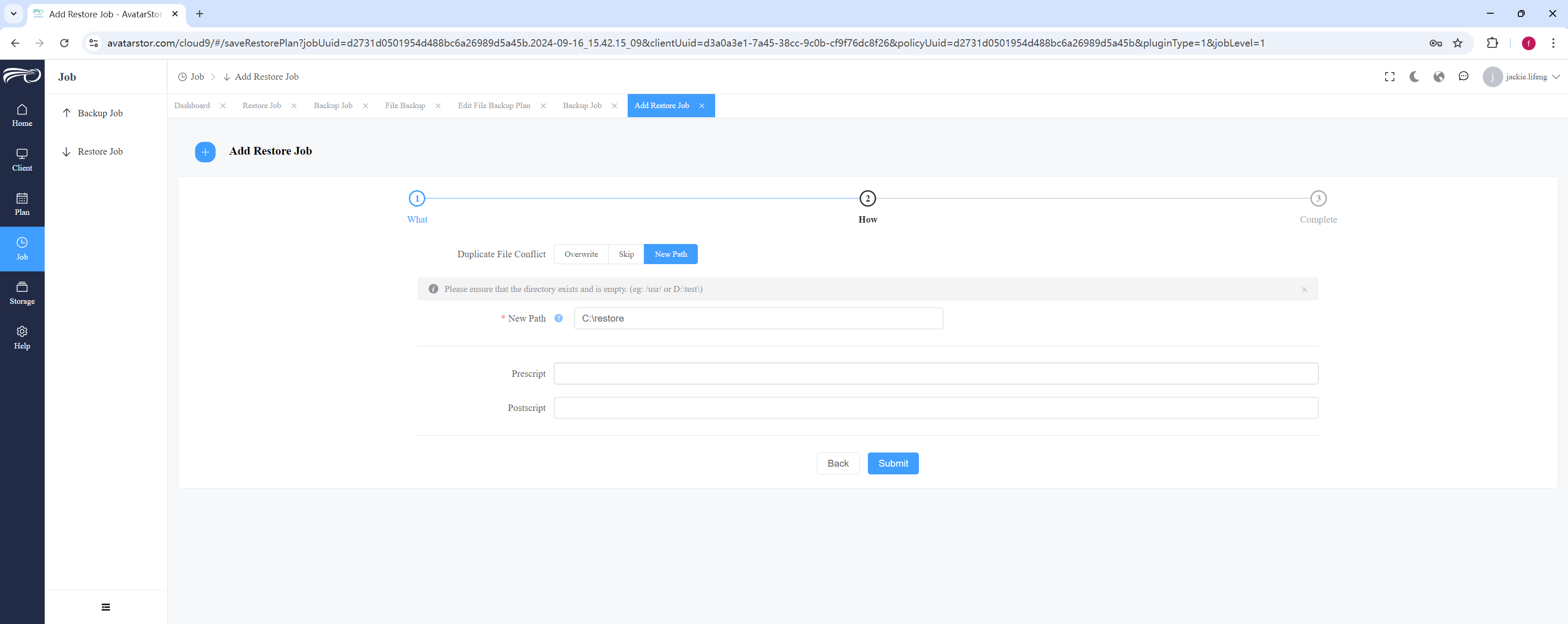Click the New Path input field
This screenshot has height=624, width=1568.
pos(758,318)
